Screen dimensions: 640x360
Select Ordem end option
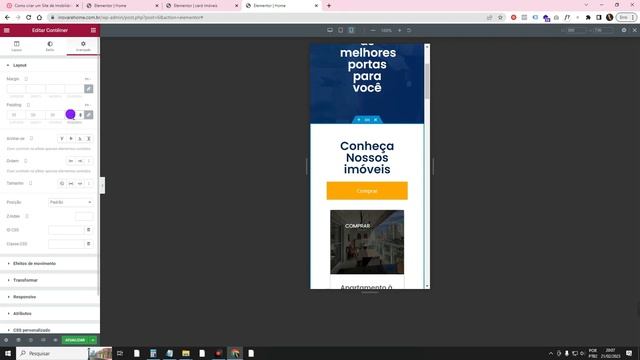80,161
